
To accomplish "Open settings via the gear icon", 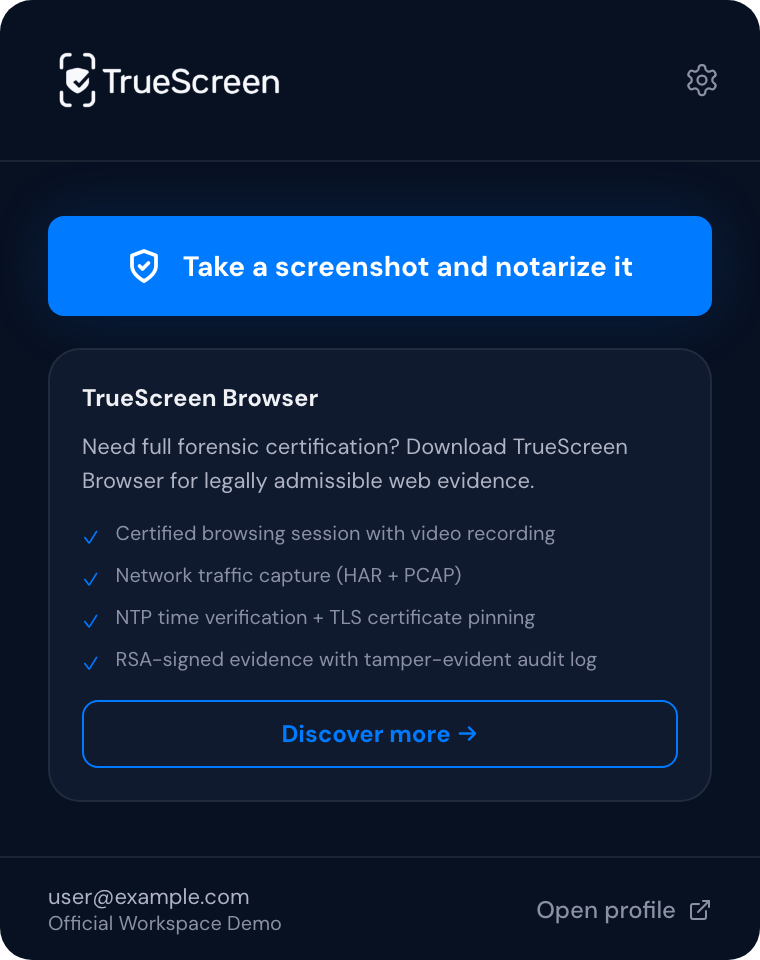I will (x=702, y=80).
